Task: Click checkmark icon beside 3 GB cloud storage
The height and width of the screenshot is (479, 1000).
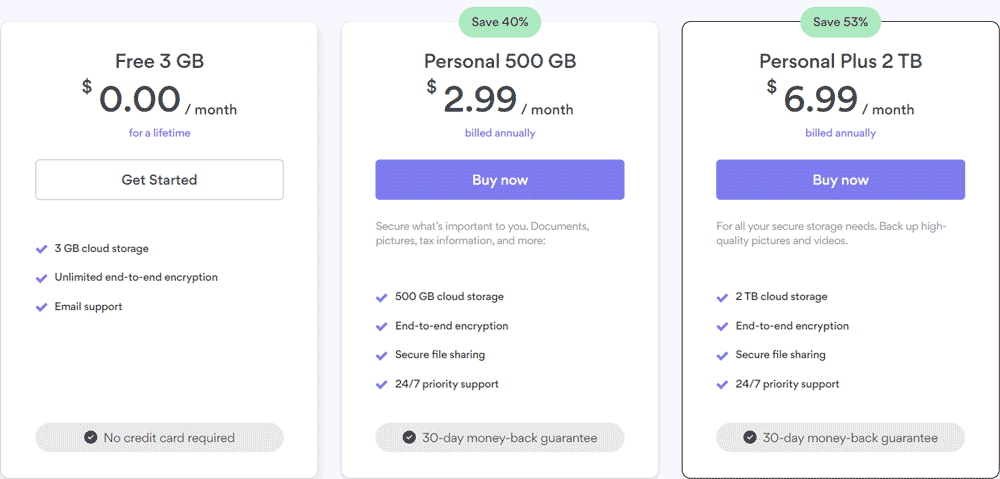Action: click(41, 249)
